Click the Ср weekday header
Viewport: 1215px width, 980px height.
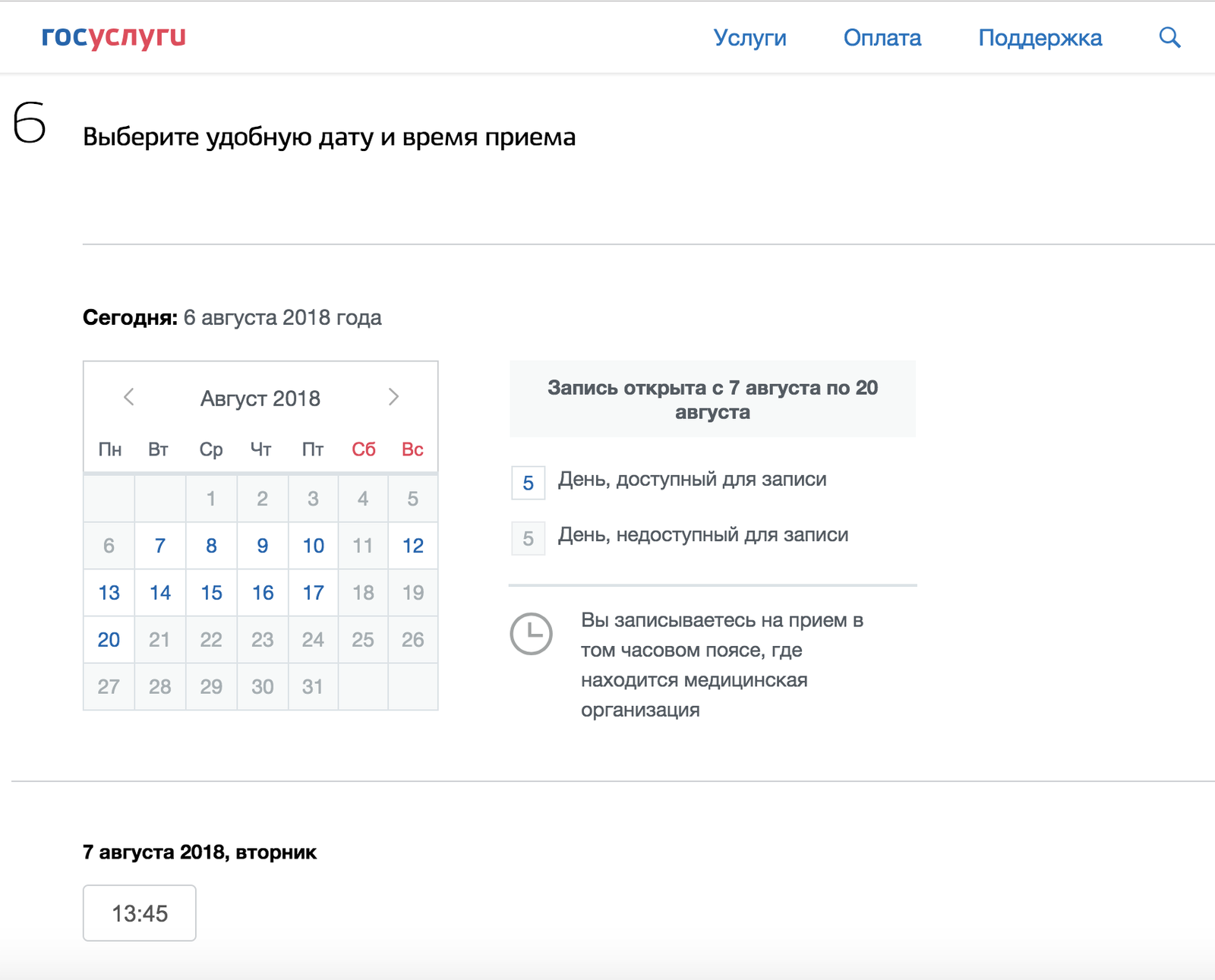(211, 449)
